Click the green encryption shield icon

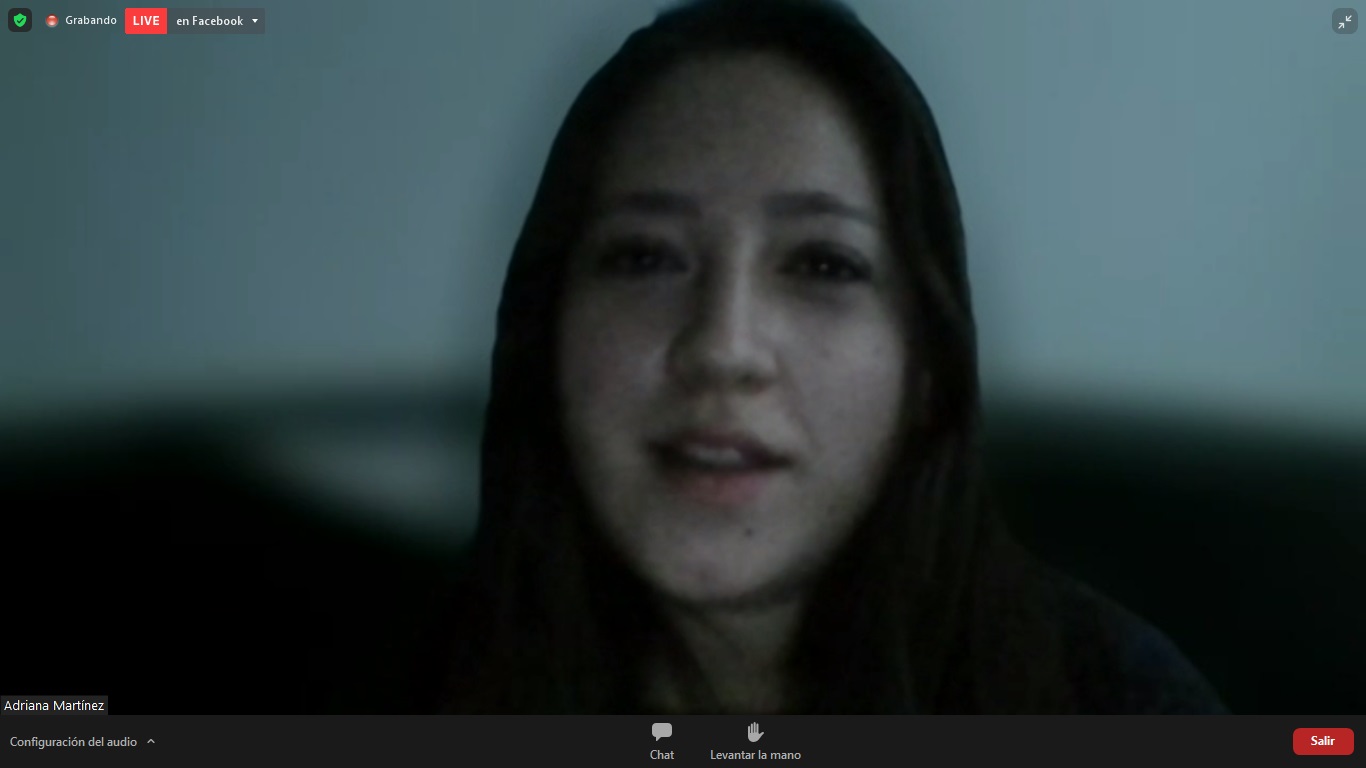20,20
